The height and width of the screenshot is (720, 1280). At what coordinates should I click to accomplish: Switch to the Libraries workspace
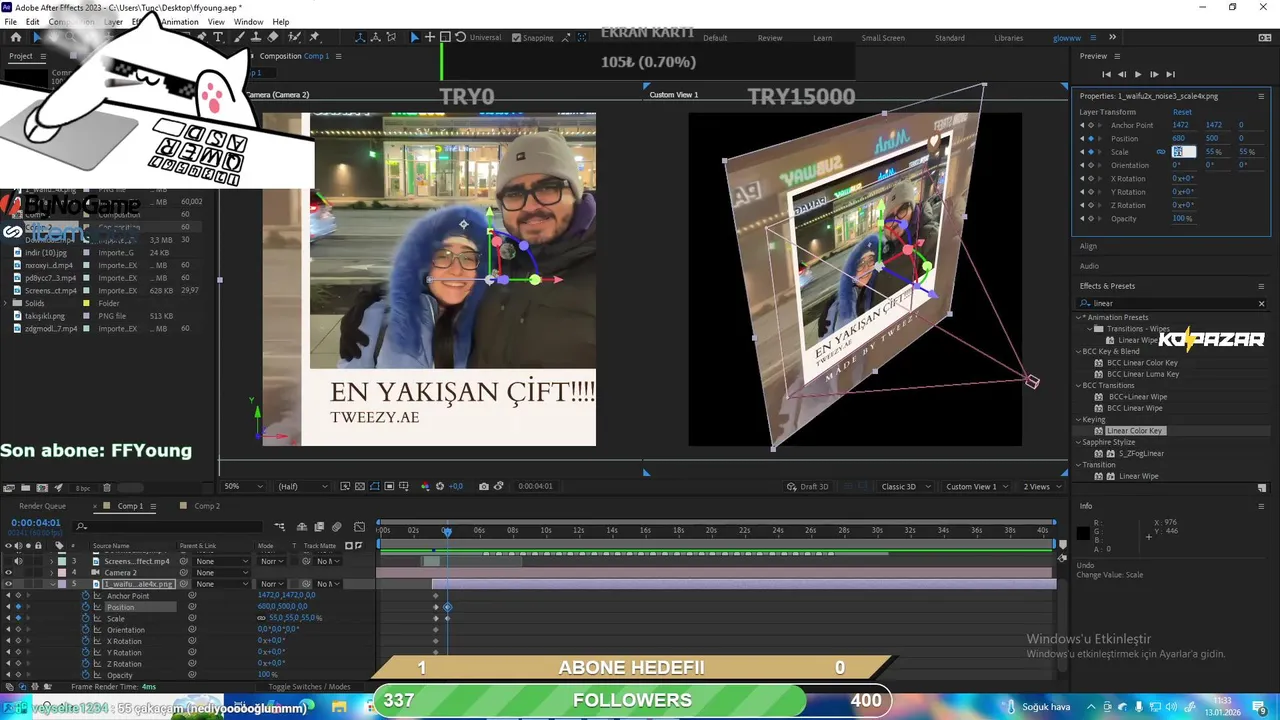click(1008, 38)
